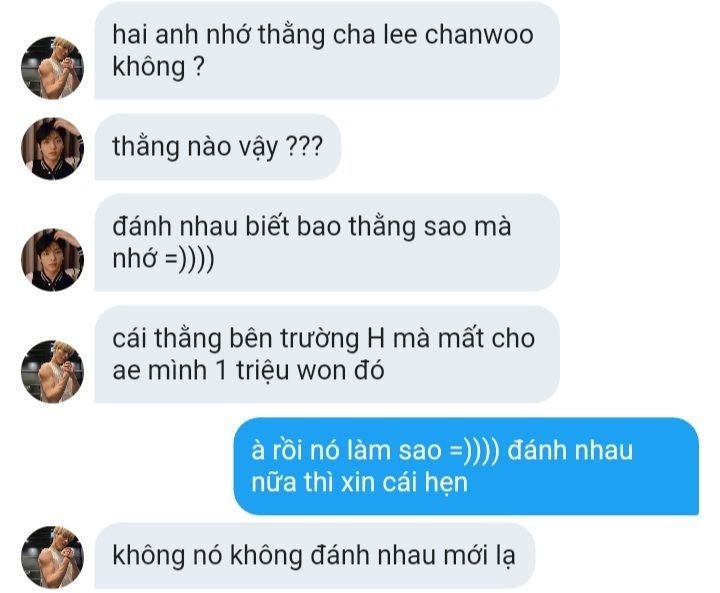
Task: Click 'không ?' on first message's second line
Action: coord(158,67)
